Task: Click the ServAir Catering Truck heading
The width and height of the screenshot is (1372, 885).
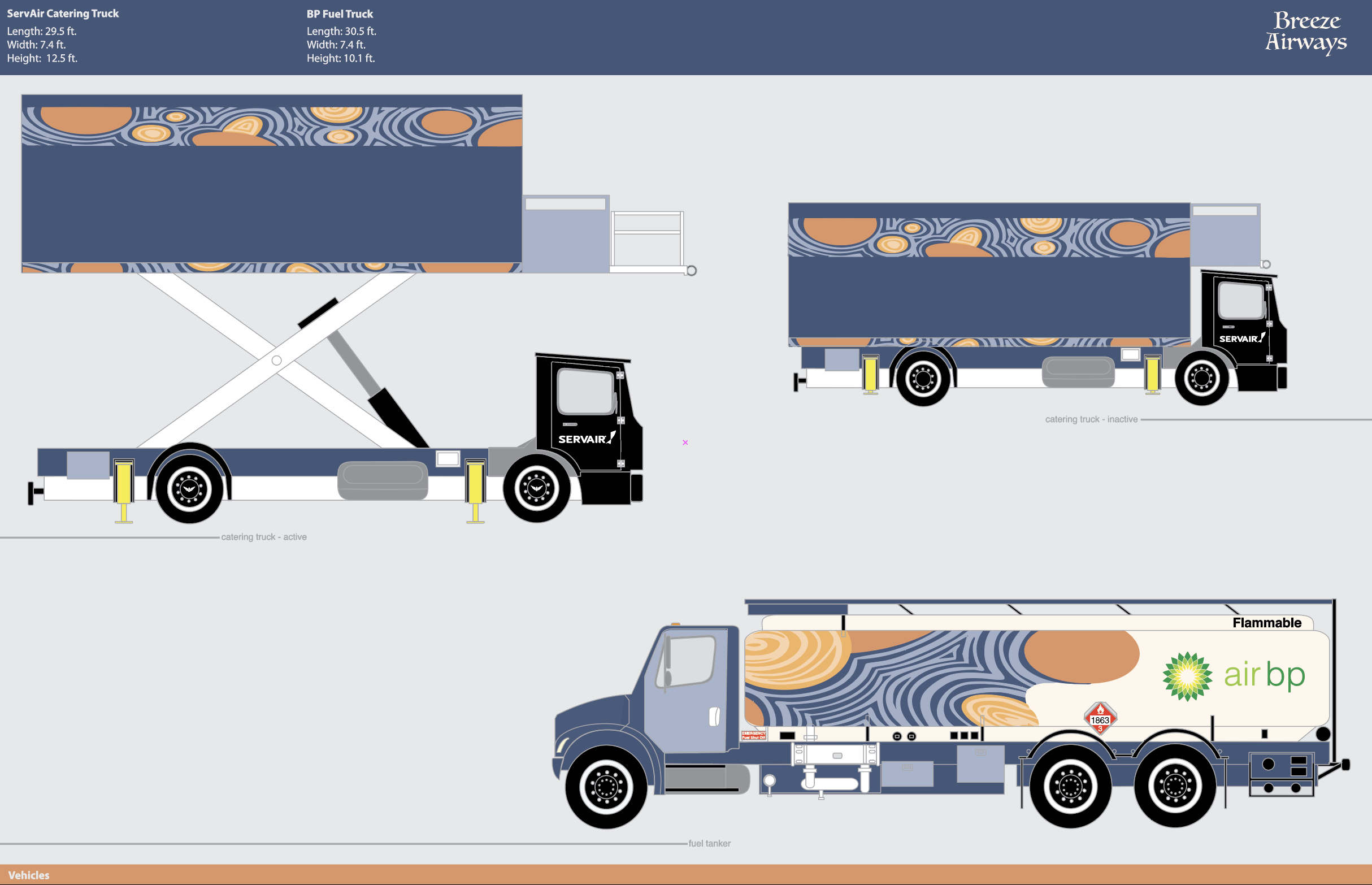Action: coord(63,13)
